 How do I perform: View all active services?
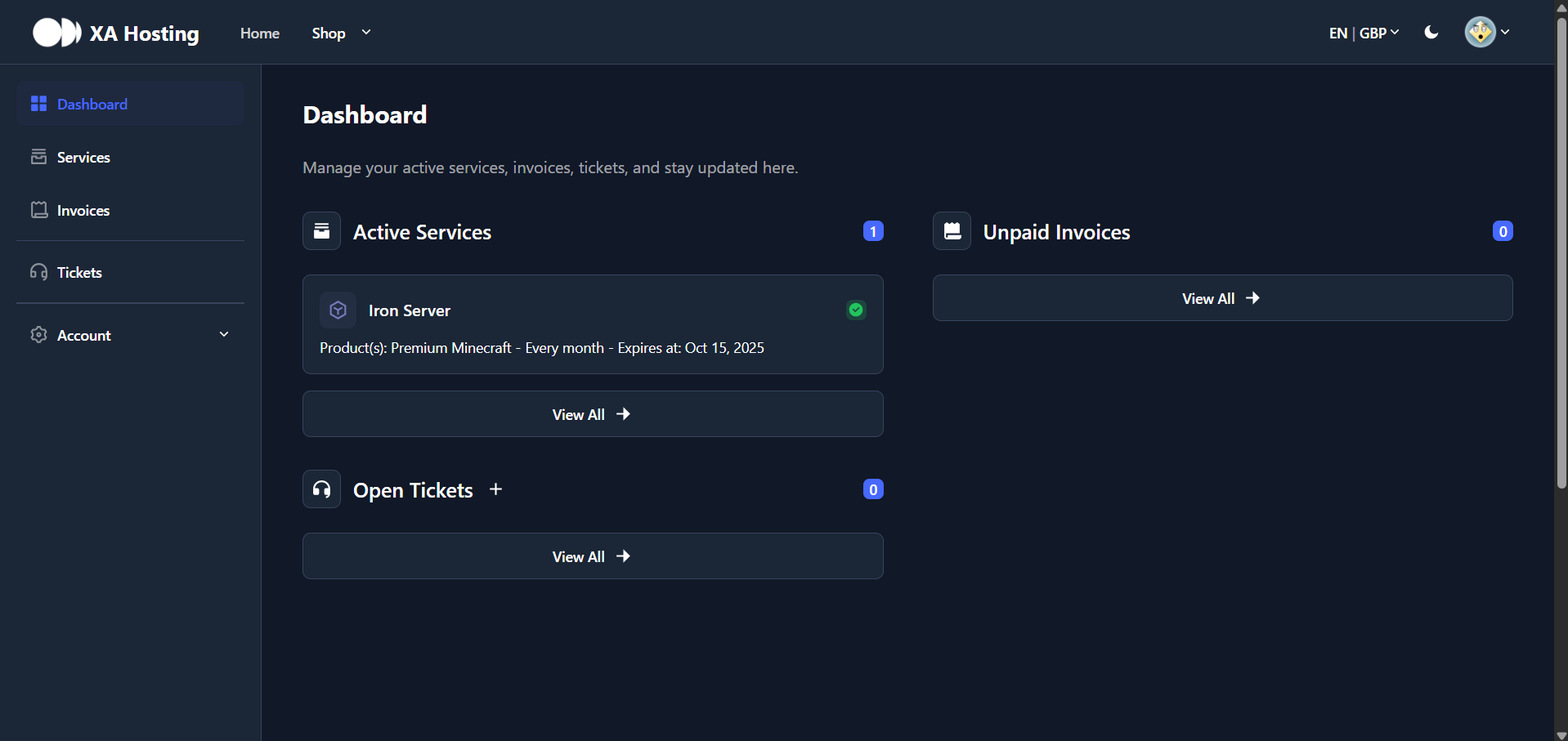(593, 414)
